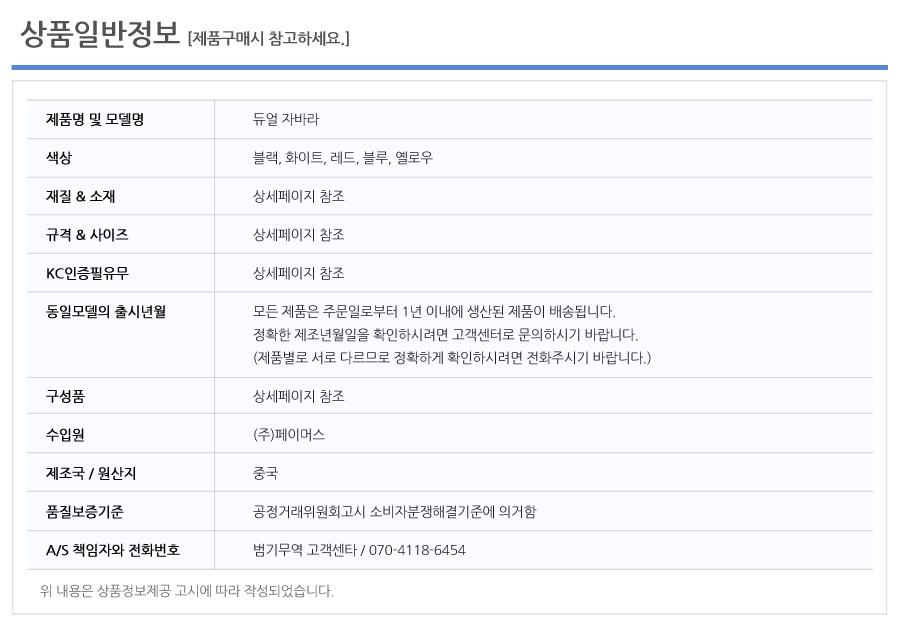Click the 공정거래위원회고시 warranty text

click(394, 512)
